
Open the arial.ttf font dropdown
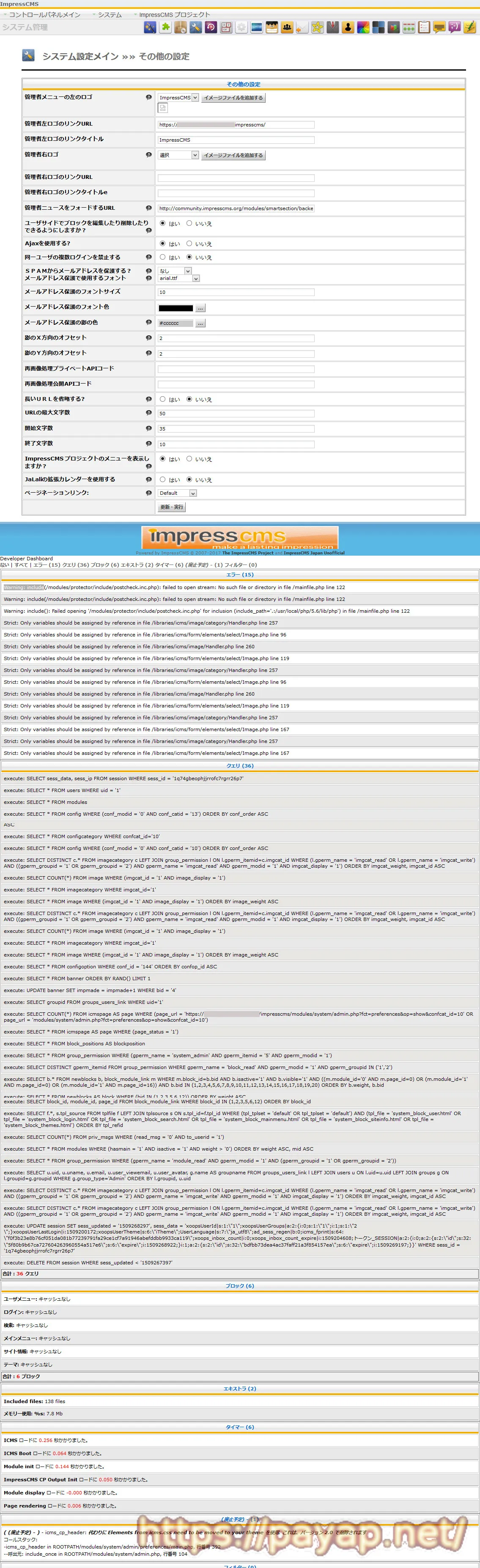point(178,278)
